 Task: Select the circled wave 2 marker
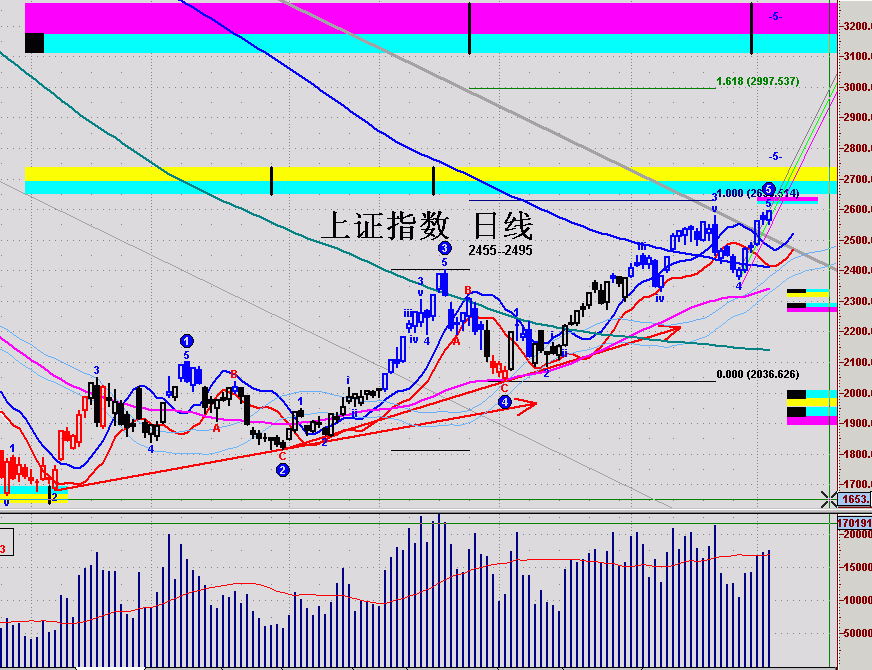[283, 470]
